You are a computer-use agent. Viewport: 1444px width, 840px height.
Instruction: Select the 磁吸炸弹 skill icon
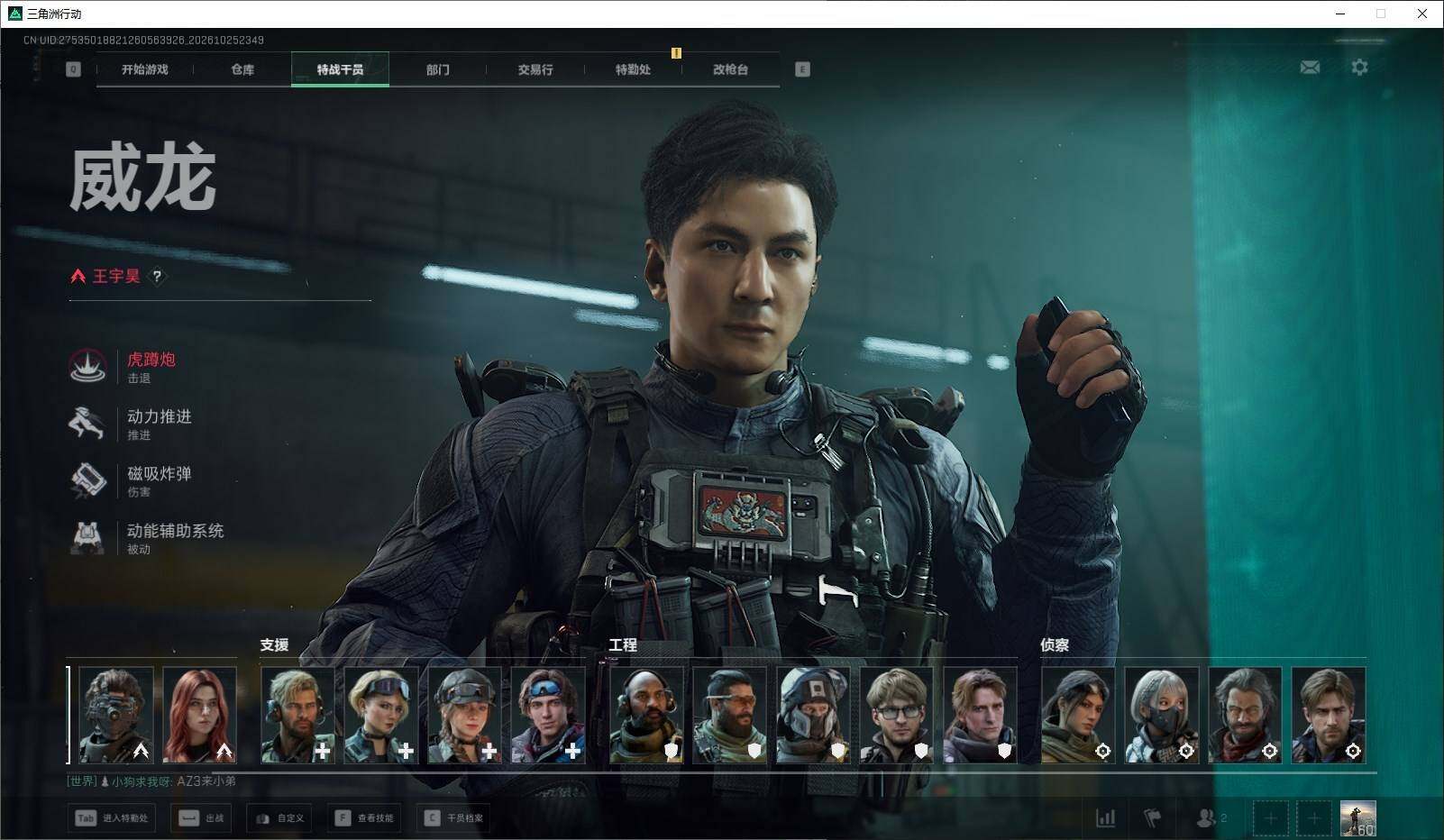88,480
